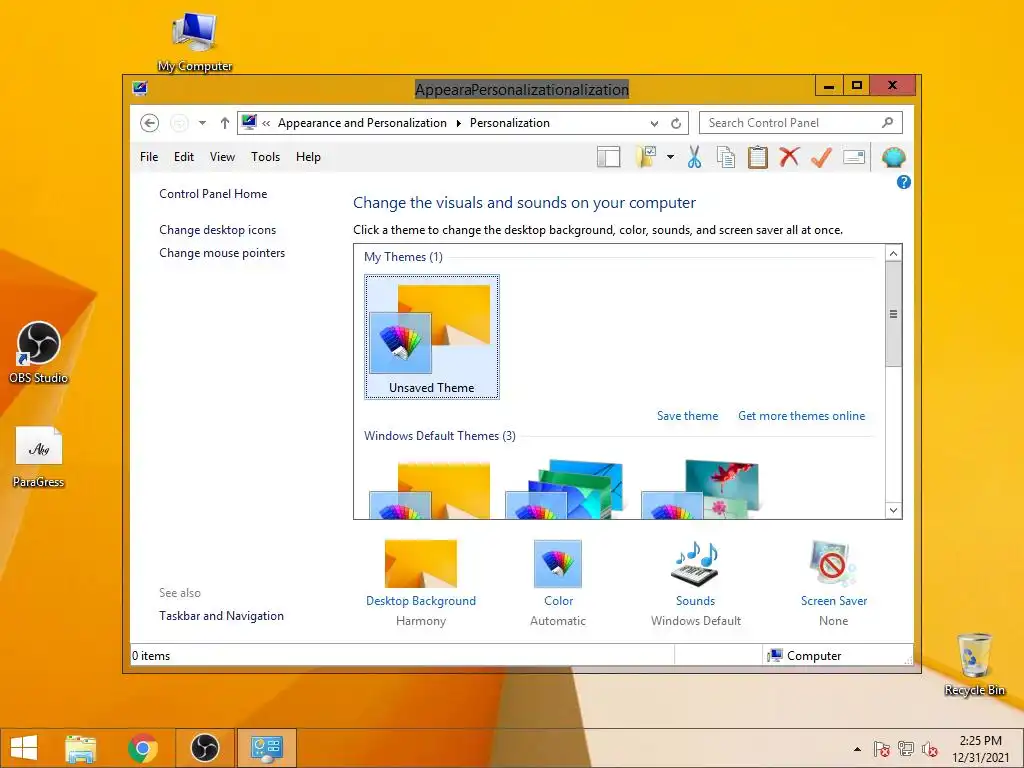The width and height of the screenshot is (1024, 768).
Task: Open the Windows Start button
Action: [x=24, y=748]
